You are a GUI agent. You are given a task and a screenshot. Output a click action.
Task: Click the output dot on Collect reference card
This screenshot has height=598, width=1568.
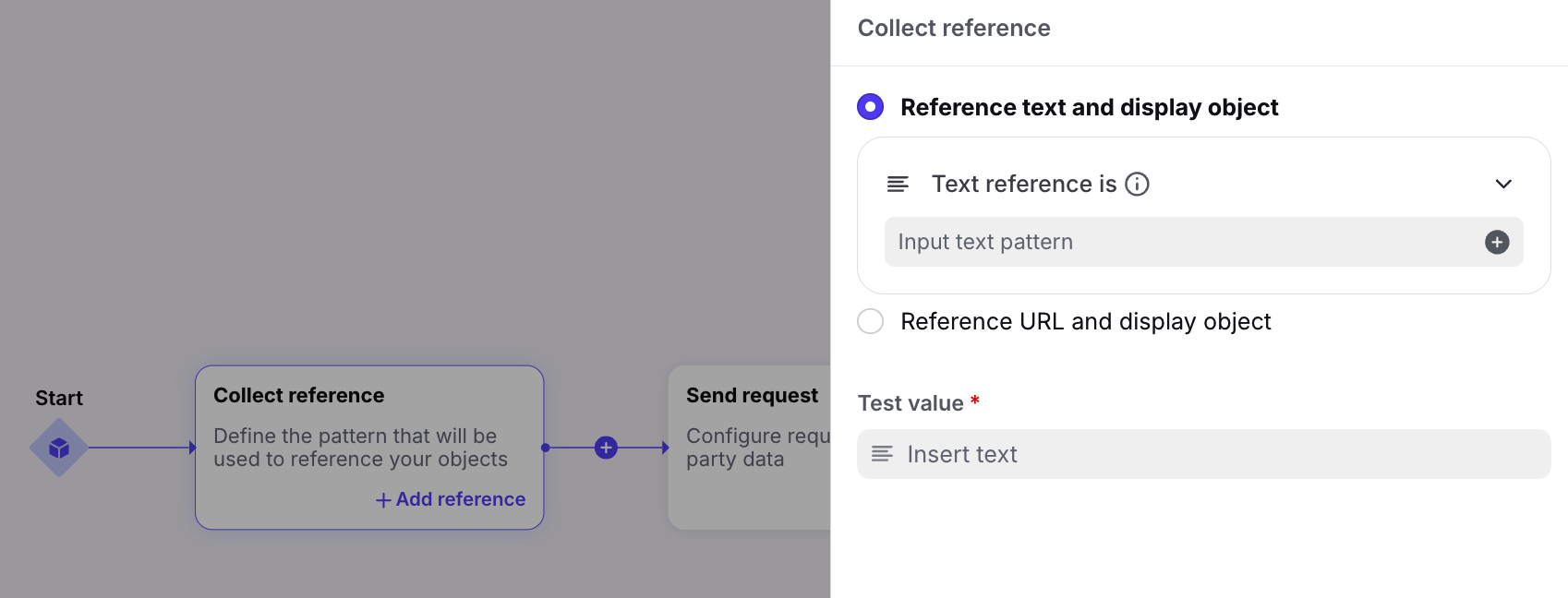point(546,448)
